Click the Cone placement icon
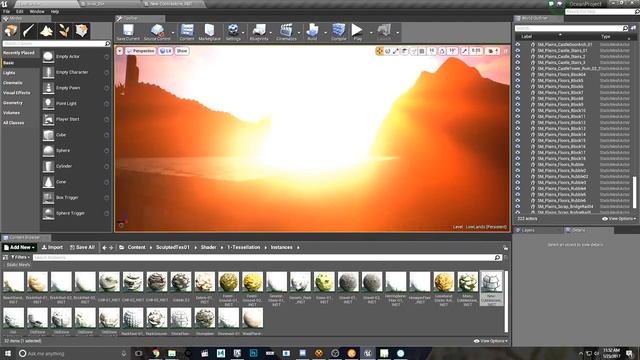This screenshot has height=360, width=640. click(x=48, y=182)
